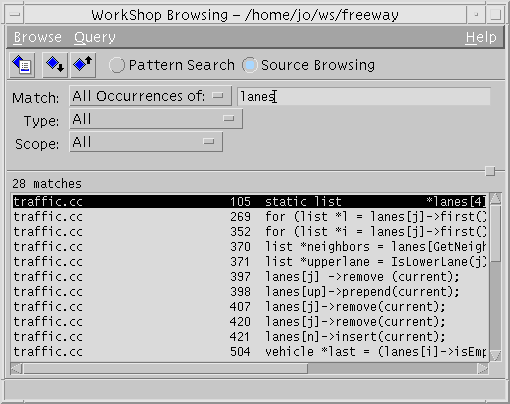The image size is (510, 404).
Task: Open the Type dropdown set to All
Action: click(156, 119)
